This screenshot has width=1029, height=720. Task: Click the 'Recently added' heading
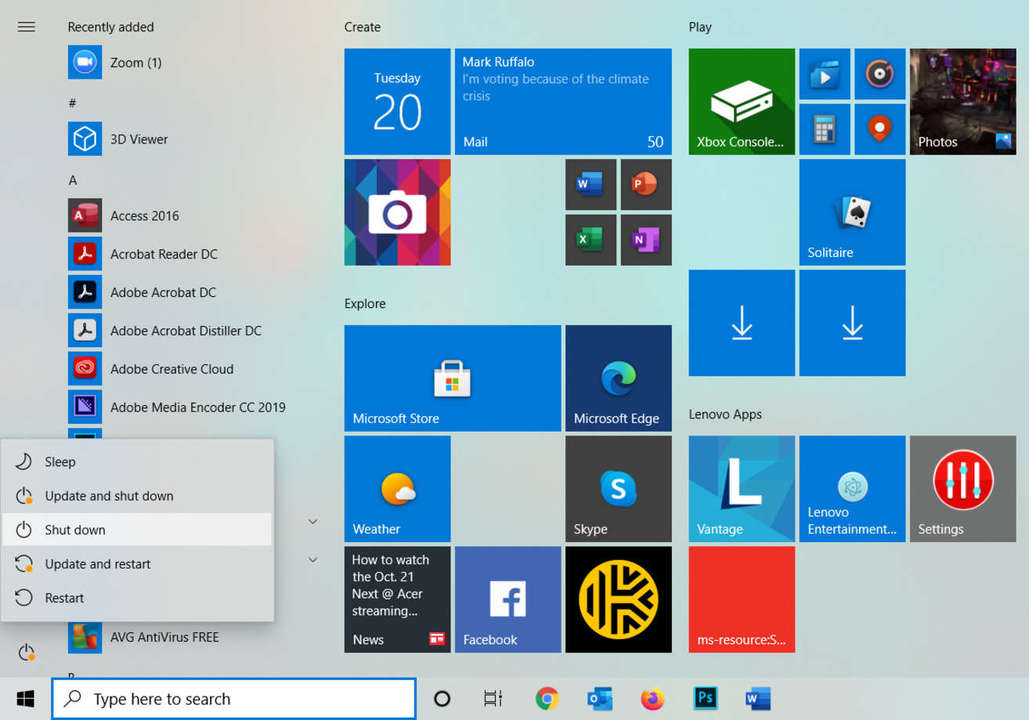click(111, 27)
